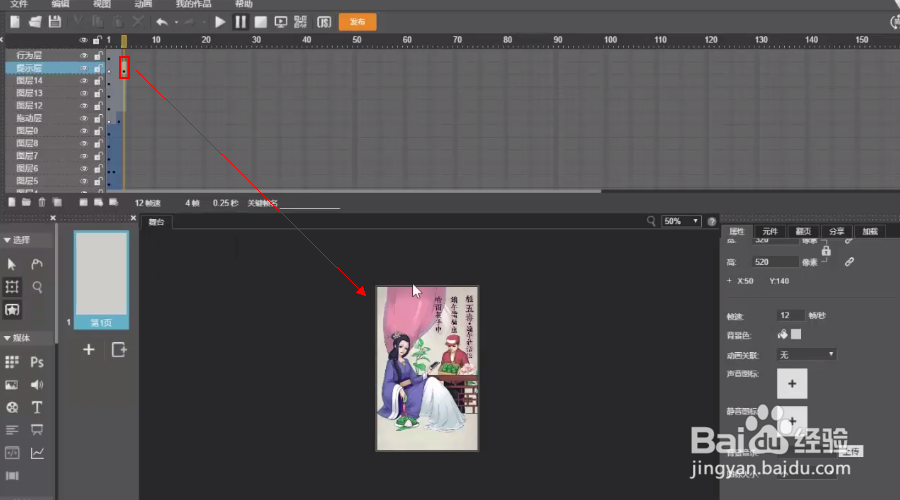
Task: Toggle the width-height aspect ratio lock
Action: point(826,251)
